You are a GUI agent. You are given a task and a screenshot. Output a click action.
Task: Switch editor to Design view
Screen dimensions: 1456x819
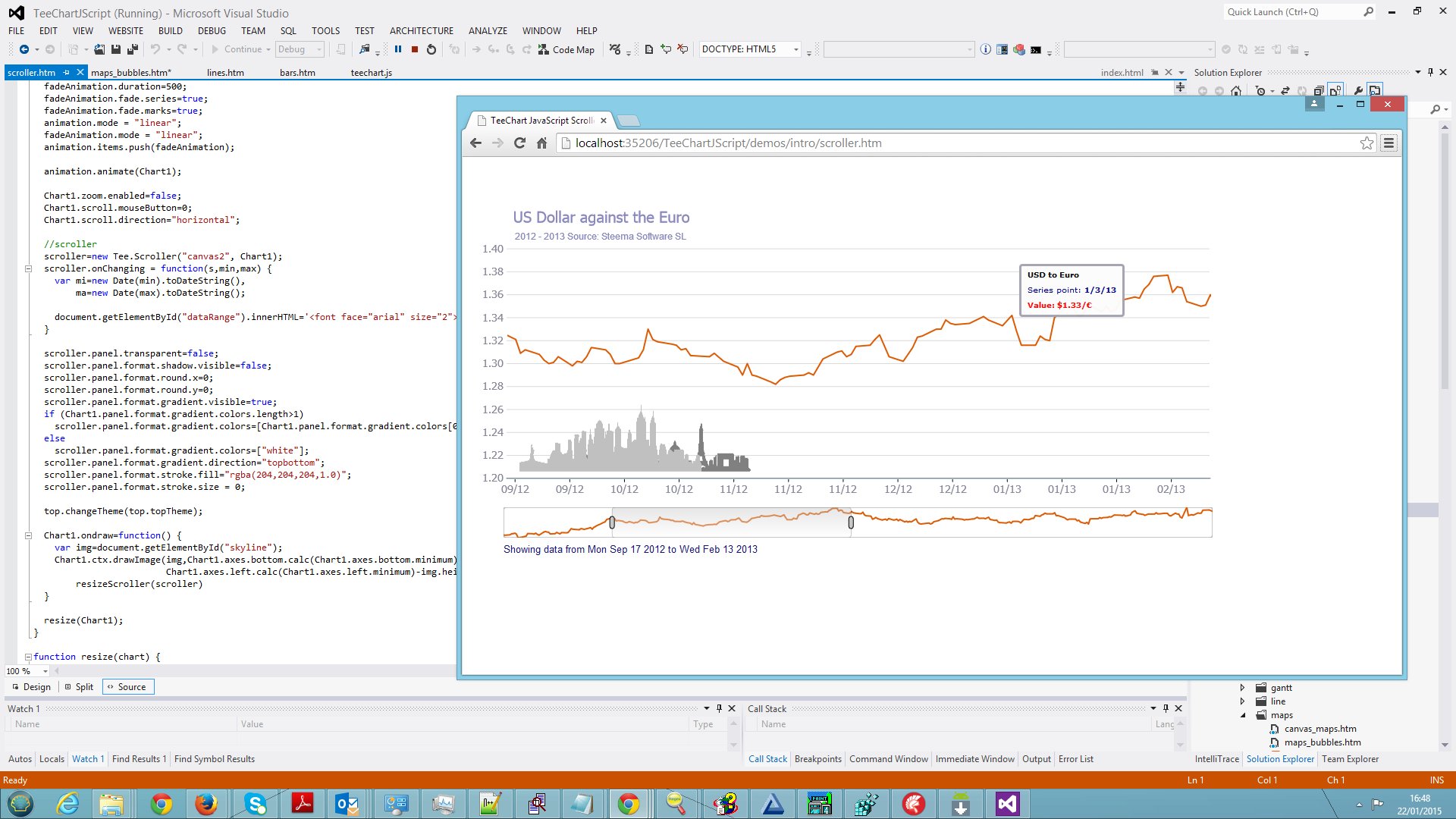(31, 687)
